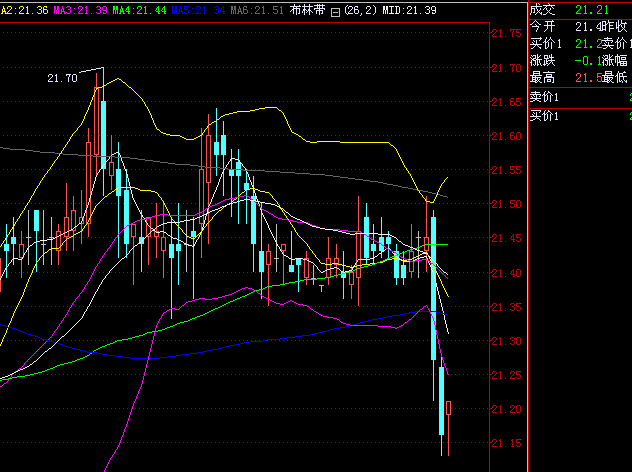Click the red 21.5 highest price value
This screenshot has width=632, height=472.
click(588, 77)
